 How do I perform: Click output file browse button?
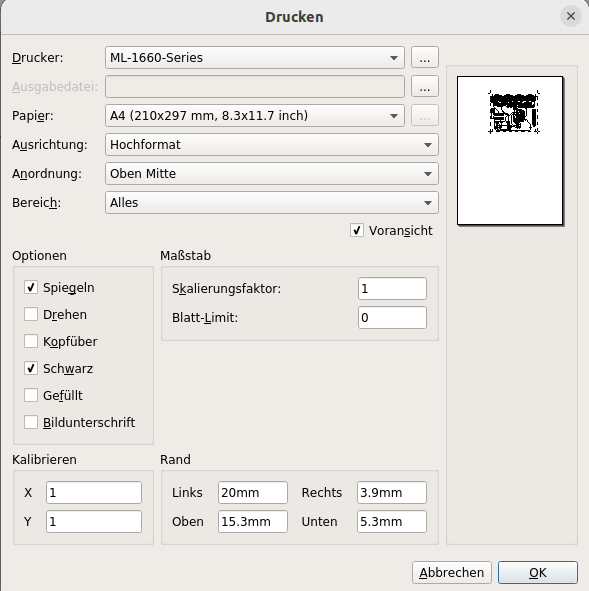[x=425, y=87]
